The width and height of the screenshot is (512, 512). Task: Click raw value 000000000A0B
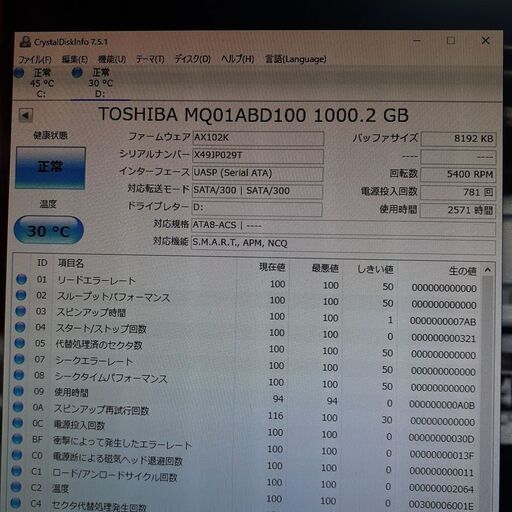pos(442,405)
